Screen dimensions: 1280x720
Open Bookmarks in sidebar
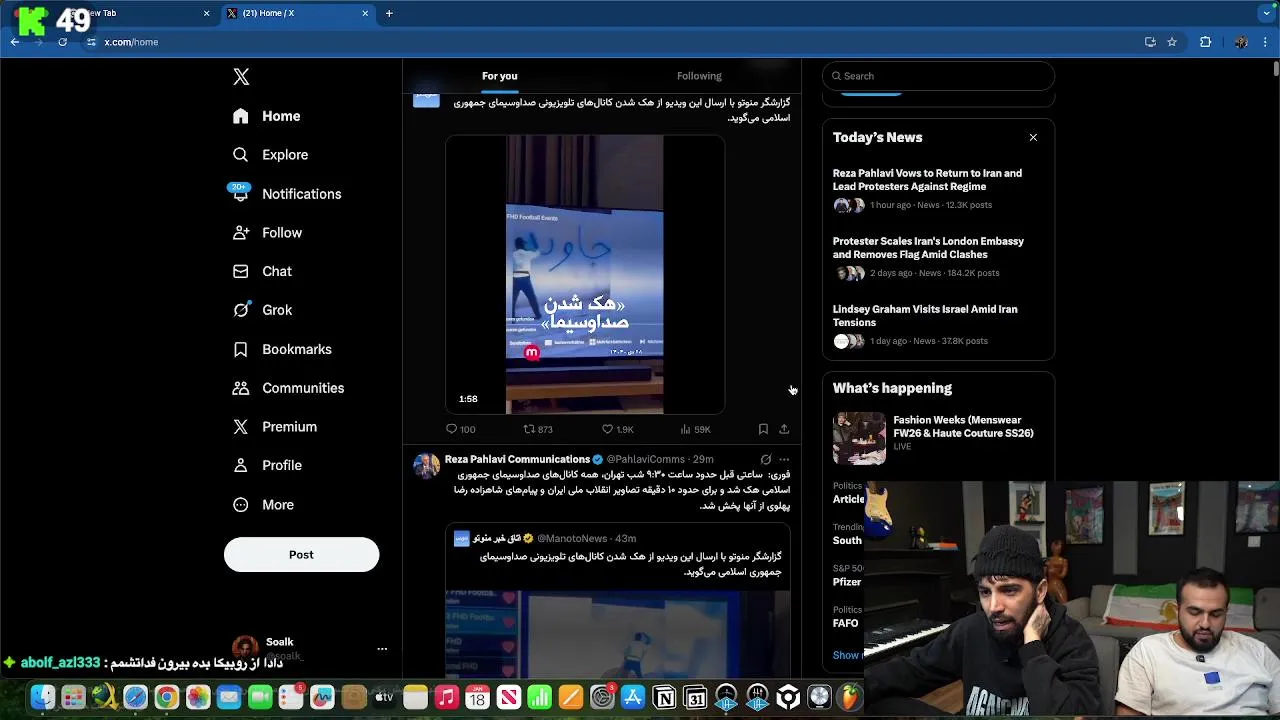[x=282, y=349]
